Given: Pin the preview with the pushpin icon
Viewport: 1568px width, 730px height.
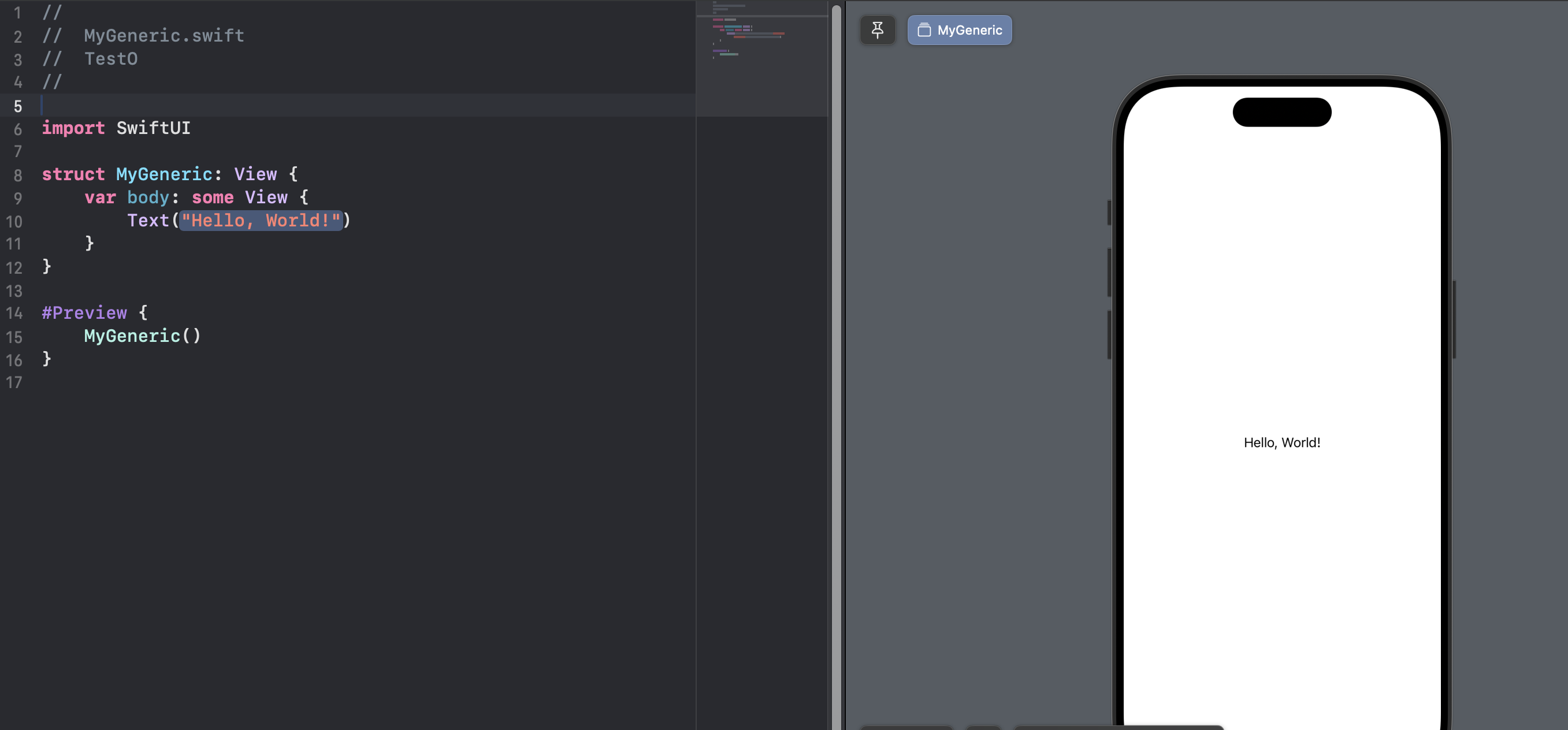Looking at the screenshot, I should point(877,30).
